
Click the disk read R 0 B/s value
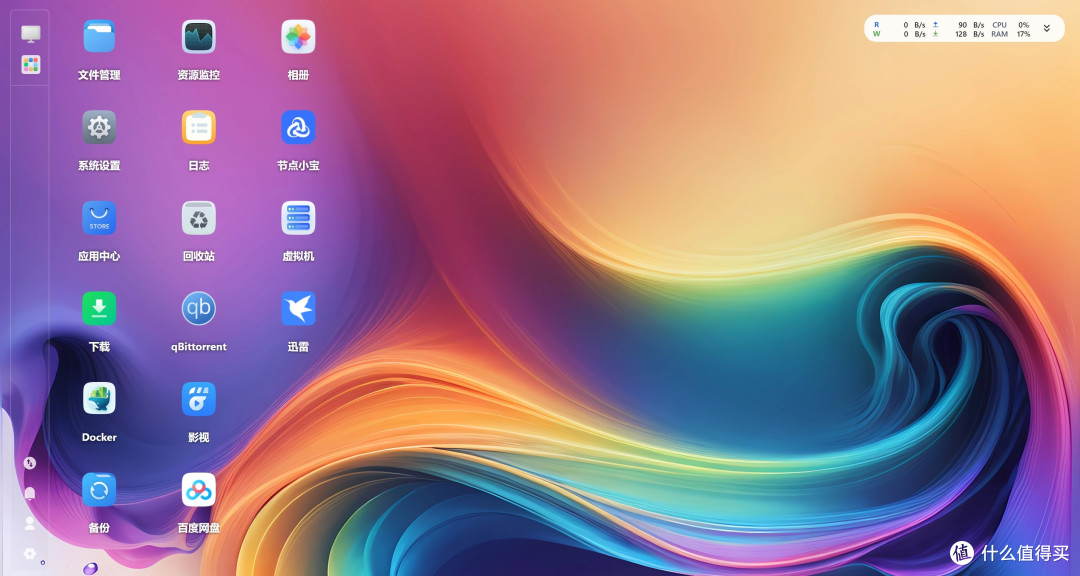point(900,25)
